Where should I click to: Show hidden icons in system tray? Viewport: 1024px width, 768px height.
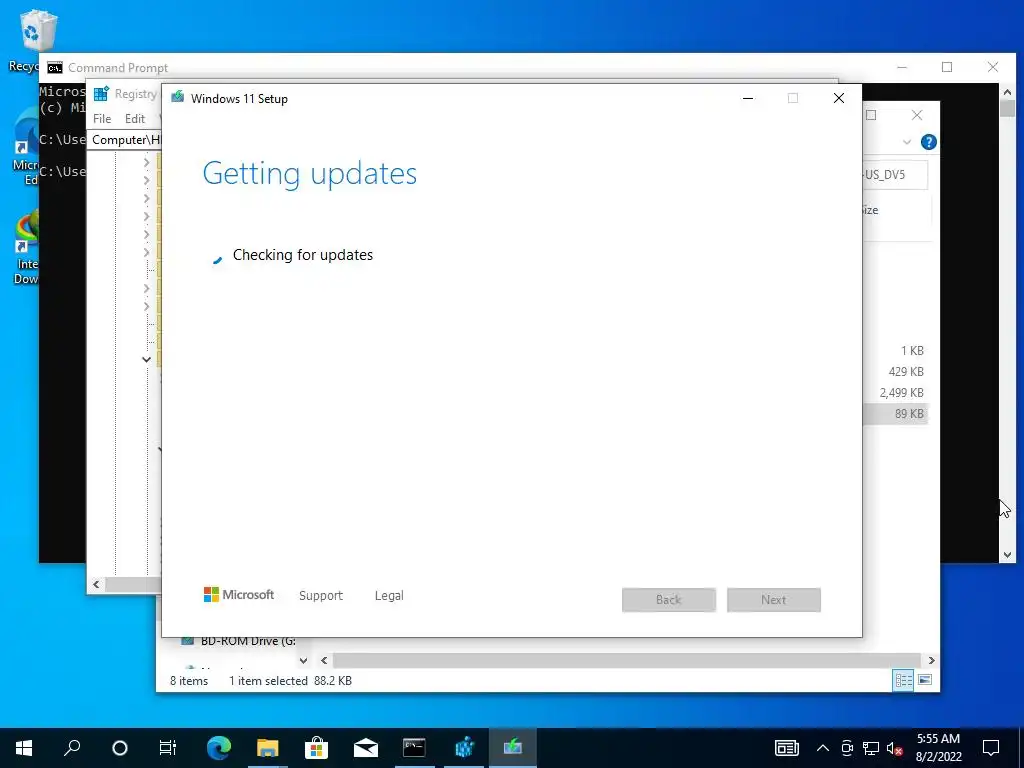[823, 748]
